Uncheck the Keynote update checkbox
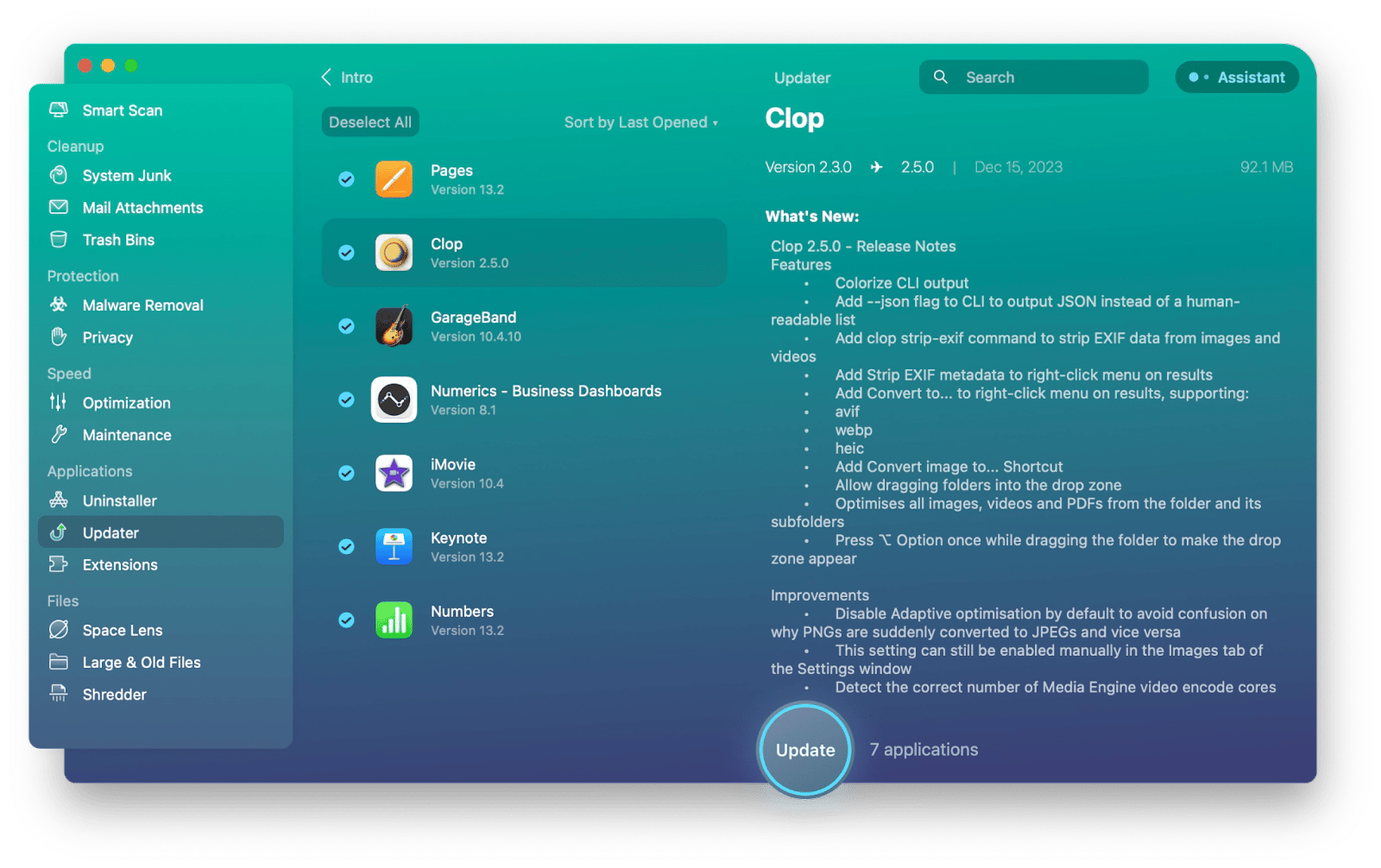This screenshot has height=868, width=1381. coord(346,546)
